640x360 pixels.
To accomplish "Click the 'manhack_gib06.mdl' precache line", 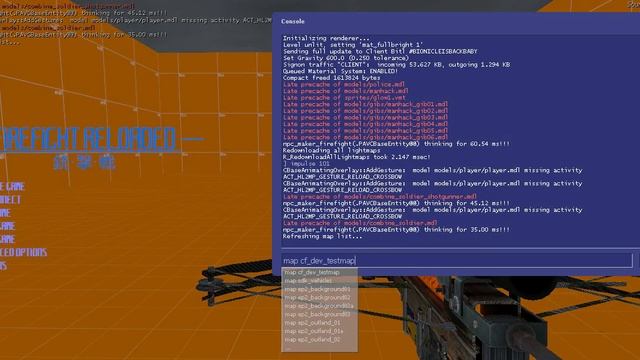I will point(366,137).
